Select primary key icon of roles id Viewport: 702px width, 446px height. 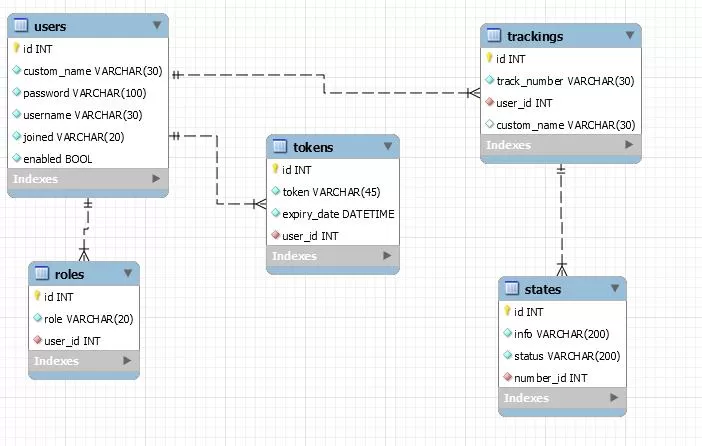coord(37,295)
